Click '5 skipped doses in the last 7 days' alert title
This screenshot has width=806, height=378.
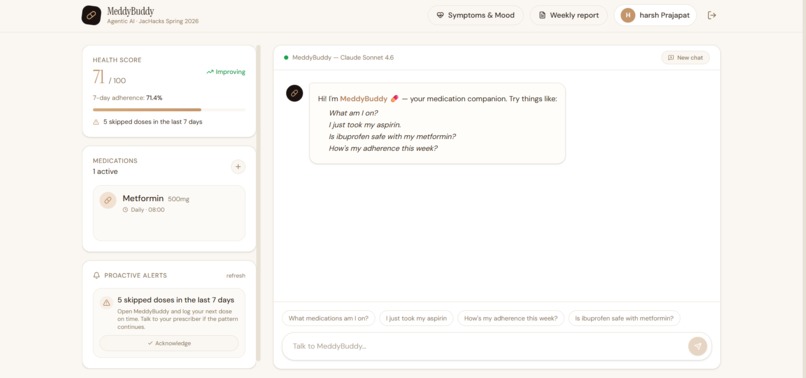pos(176,300)
